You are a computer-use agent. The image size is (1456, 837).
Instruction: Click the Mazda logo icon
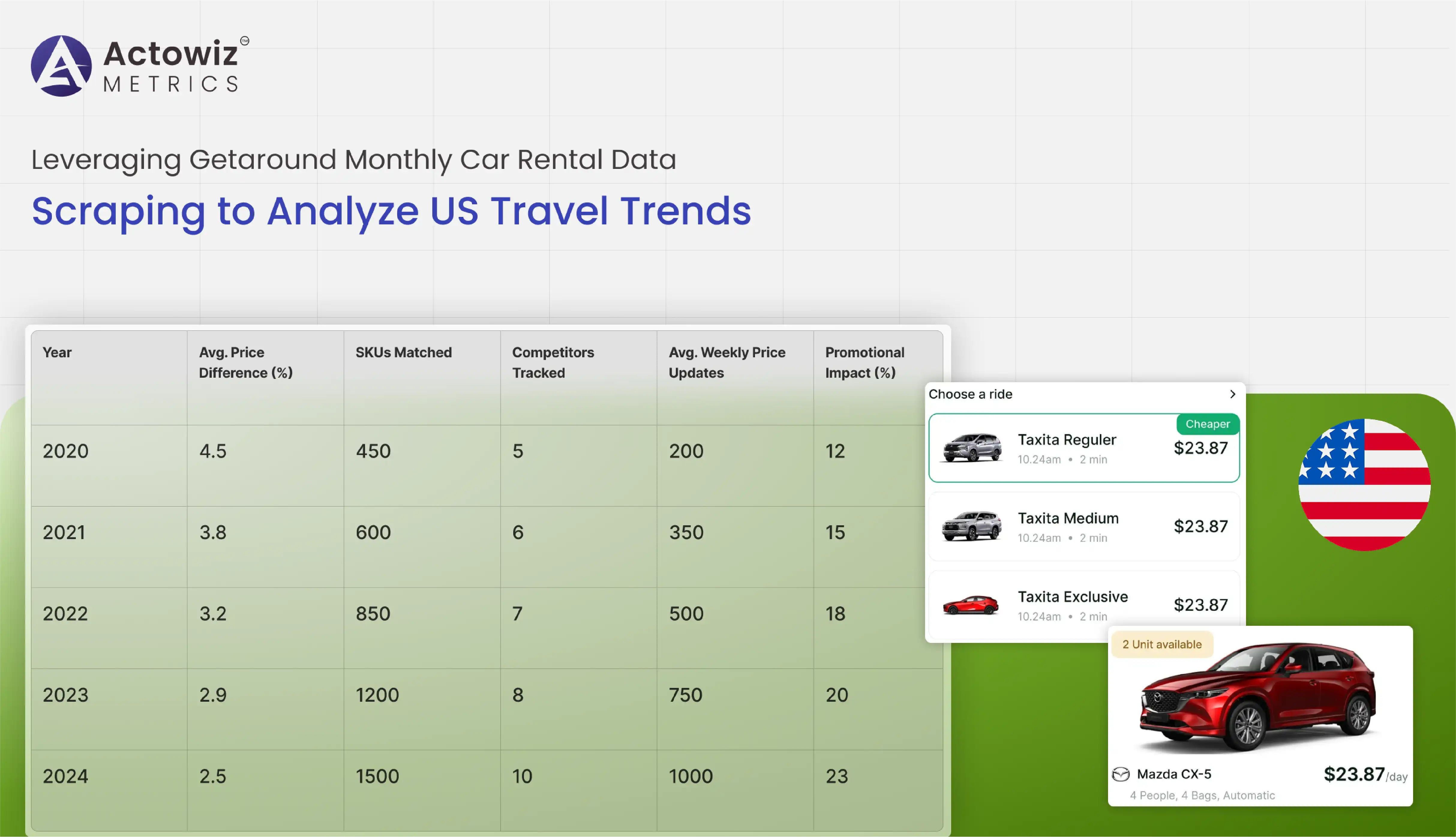coord(1120,774)
